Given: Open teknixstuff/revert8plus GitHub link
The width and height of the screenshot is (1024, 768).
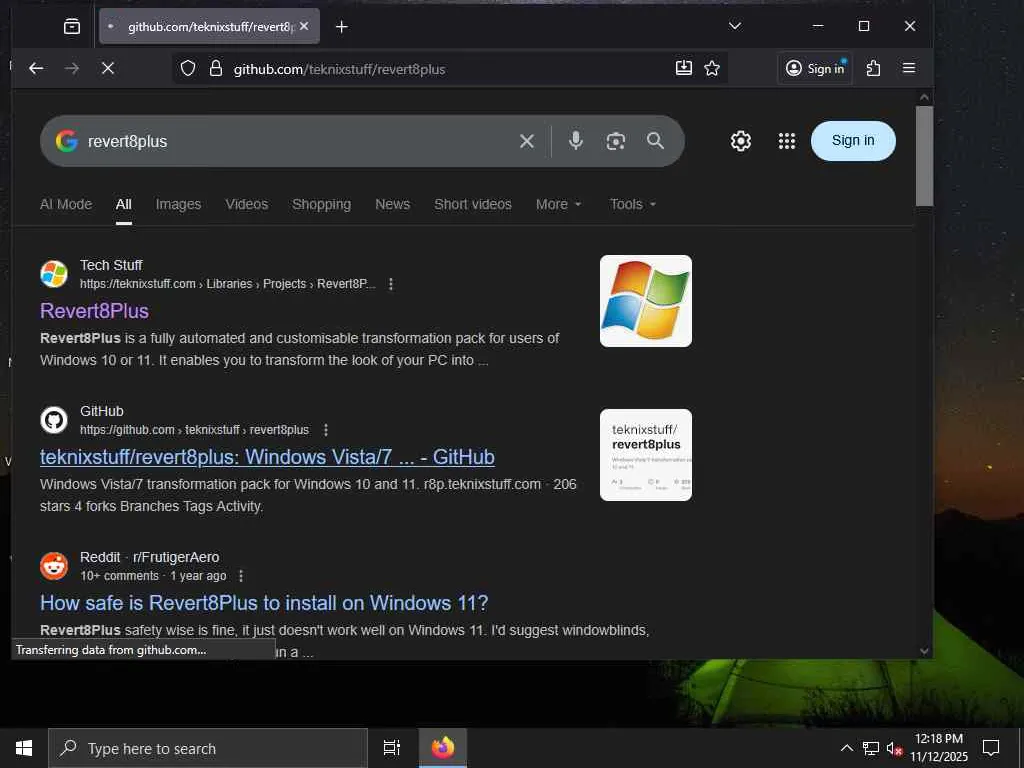Looking at the screenshot, I should pyautogui.click(x=267, y=457).
